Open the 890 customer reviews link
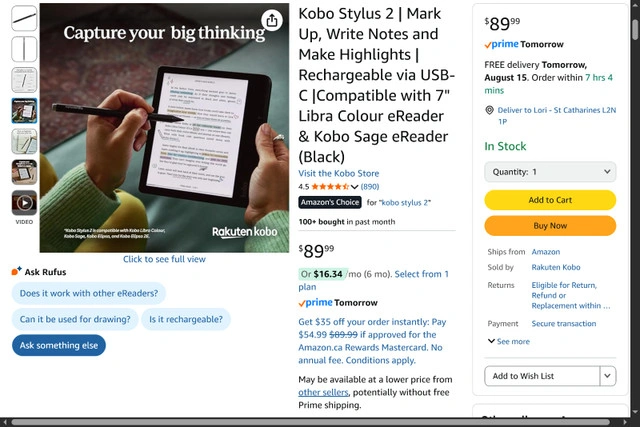The height and width of the screenshot is (427, 640). [x=370, y=187]
